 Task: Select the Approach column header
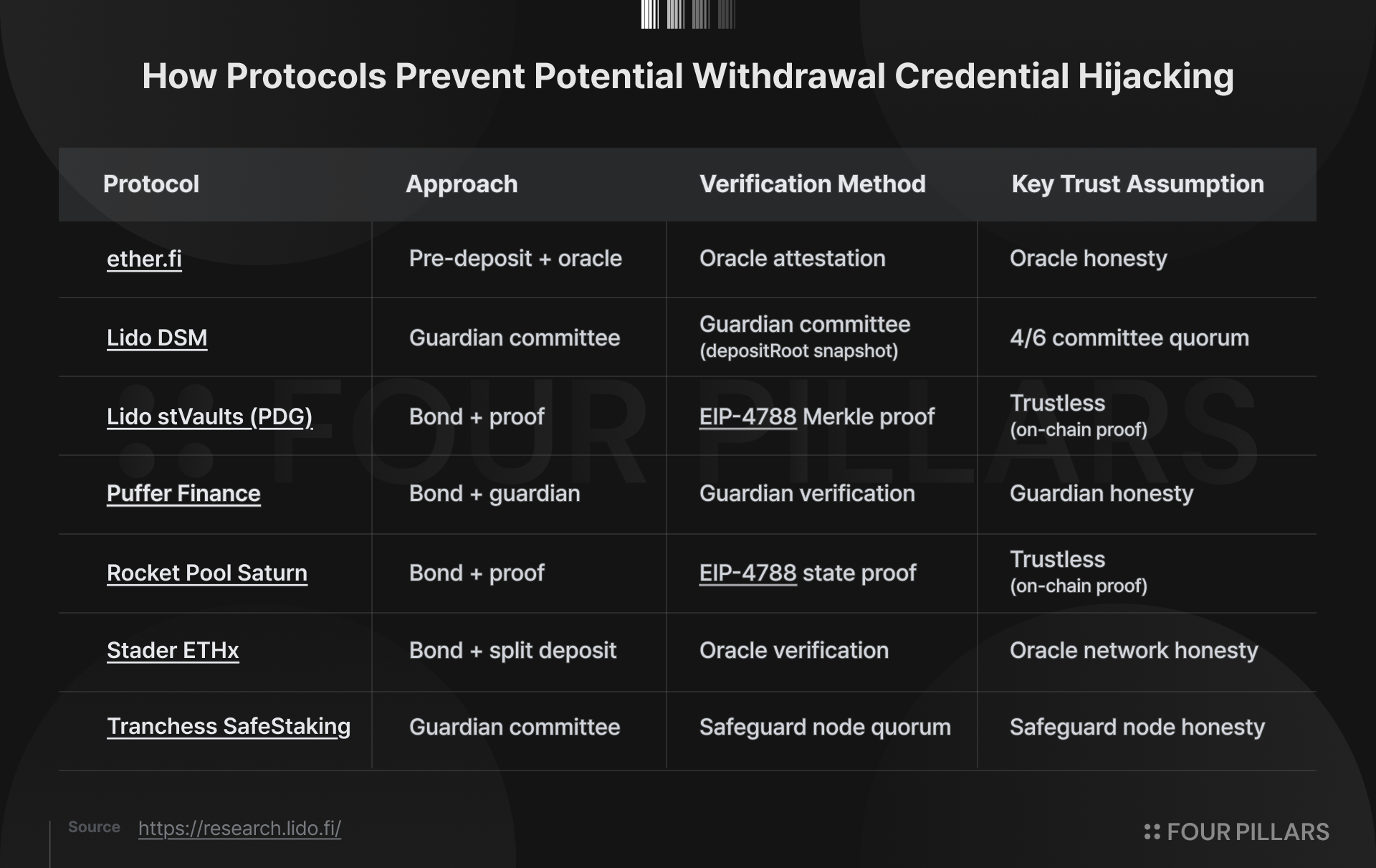[462, 184]
